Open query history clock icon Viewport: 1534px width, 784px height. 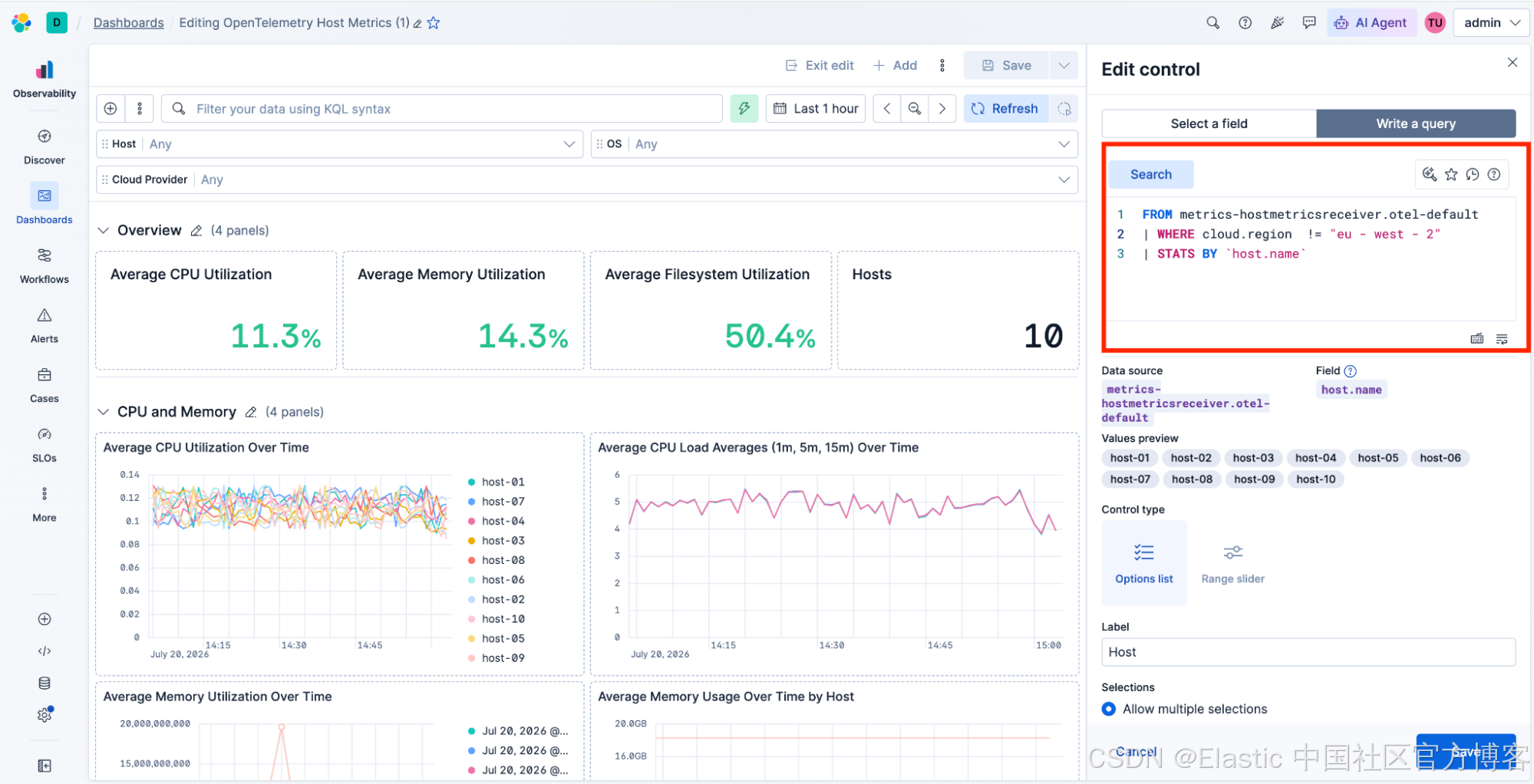[x=1472, y=174]
